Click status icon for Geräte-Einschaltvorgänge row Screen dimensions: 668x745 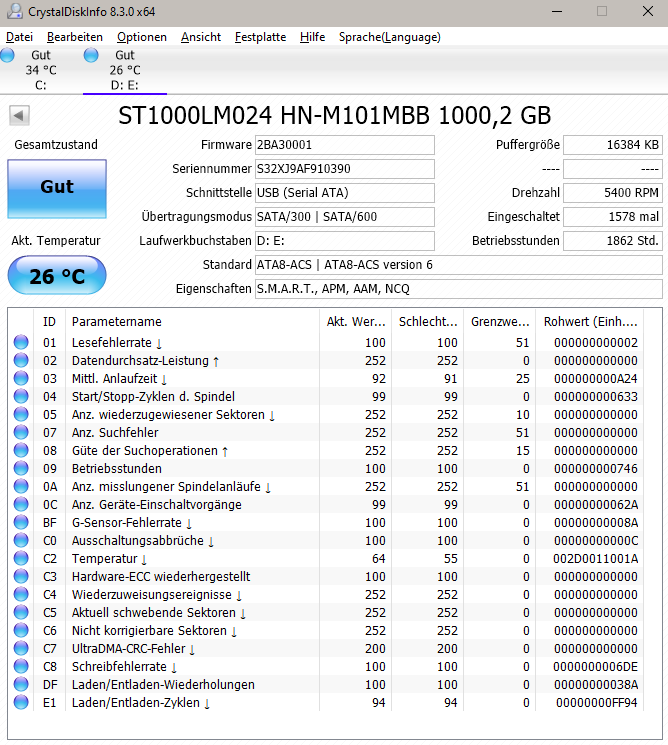[21, 504]
